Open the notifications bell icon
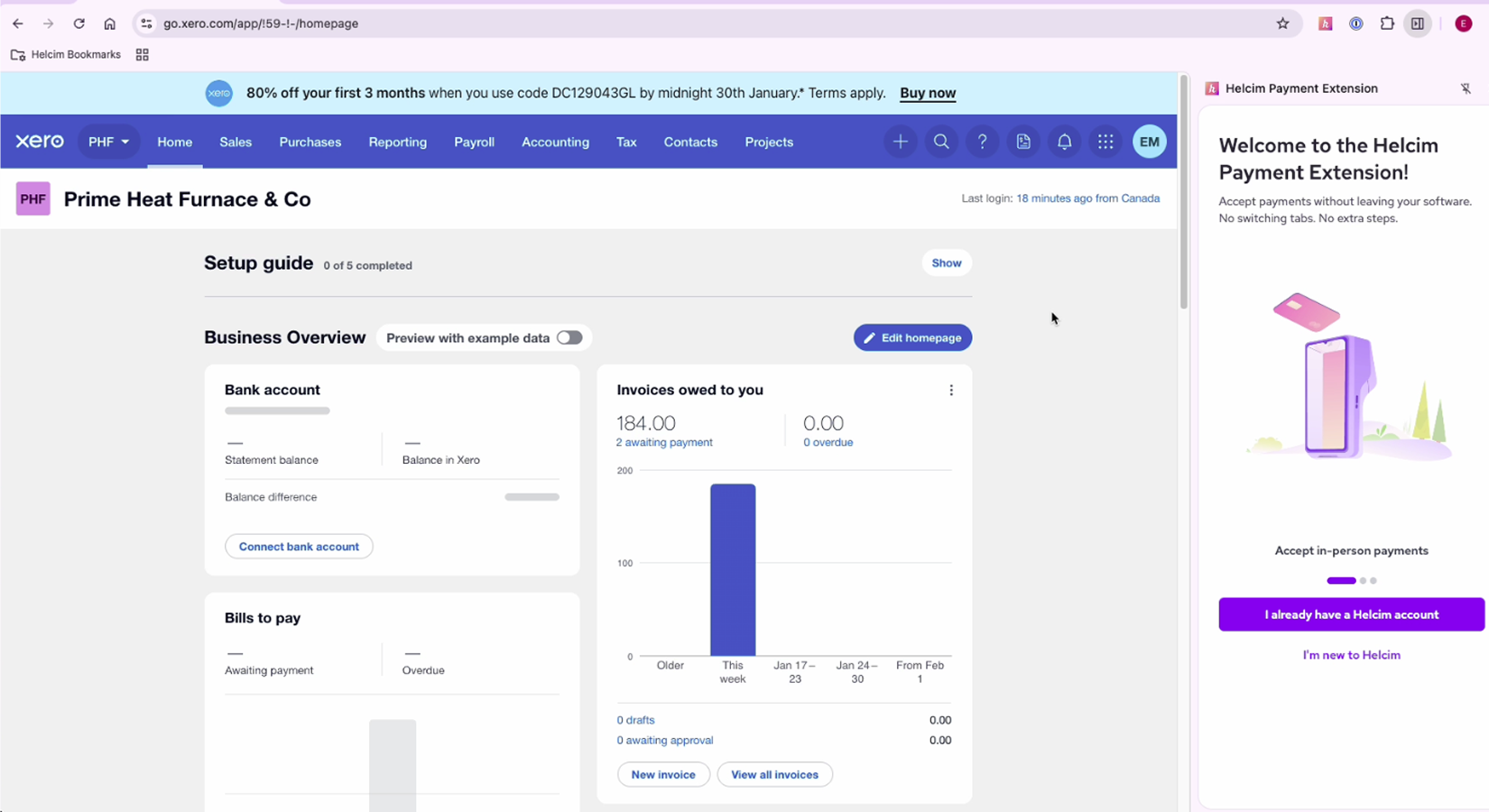The image size is (1489, 812). 1064,142
